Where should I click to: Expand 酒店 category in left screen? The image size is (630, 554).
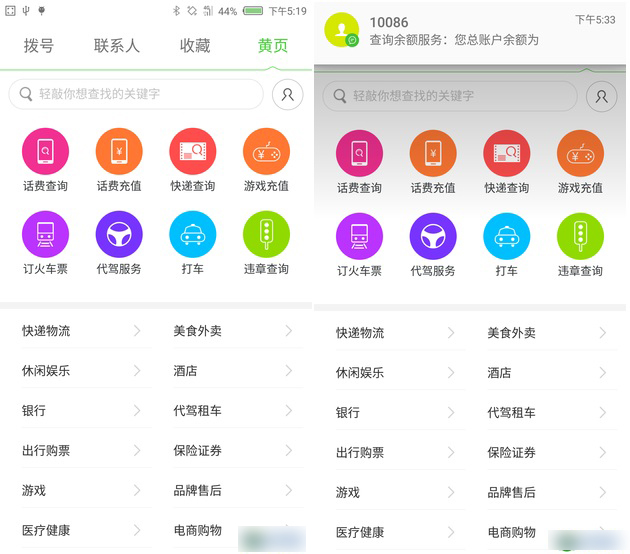point(238,371)
